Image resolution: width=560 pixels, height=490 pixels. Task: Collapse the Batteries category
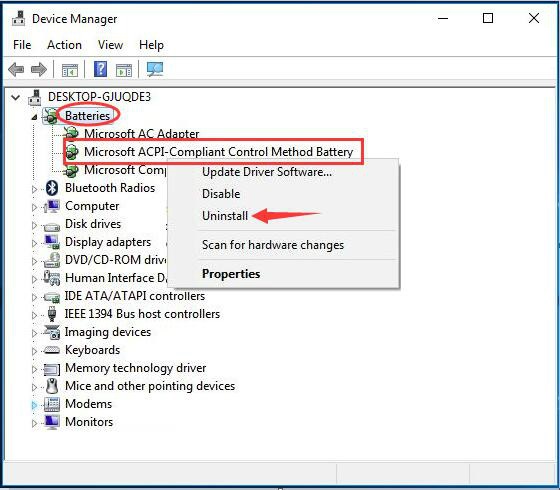click(34, 117)
